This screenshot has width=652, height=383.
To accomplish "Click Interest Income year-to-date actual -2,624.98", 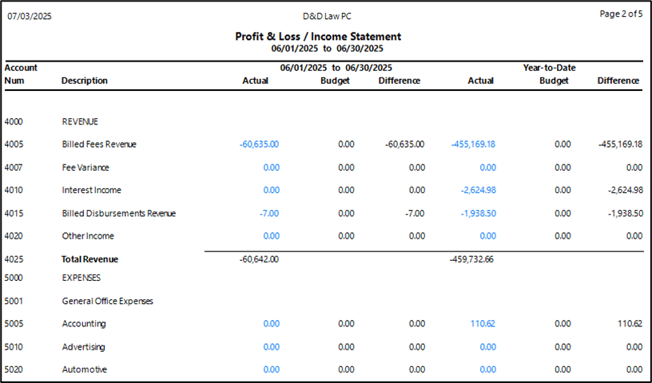I will (x=478, y=190).
